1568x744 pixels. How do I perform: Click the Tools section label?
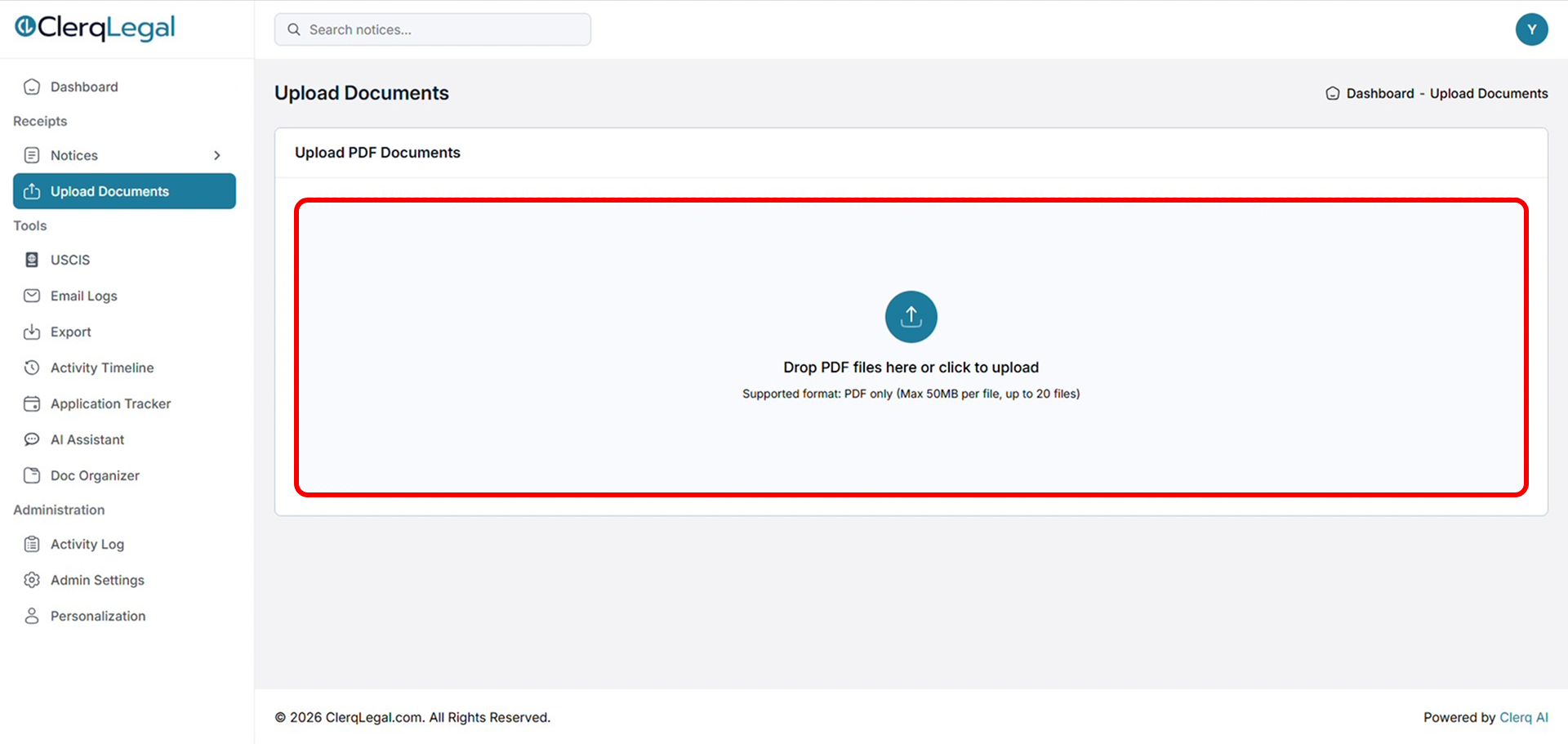(x=30, y=225)
